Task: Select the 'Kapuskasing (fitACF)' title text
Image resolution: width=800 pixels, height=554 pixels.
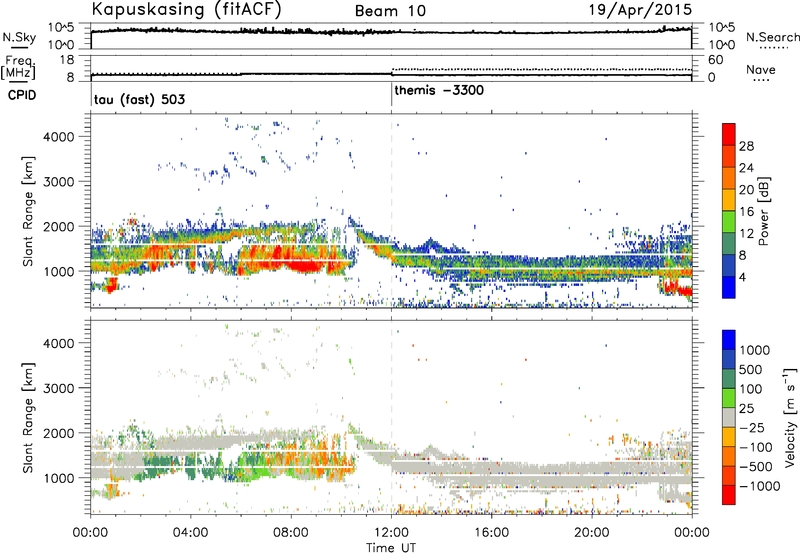Action: point(186,9)
